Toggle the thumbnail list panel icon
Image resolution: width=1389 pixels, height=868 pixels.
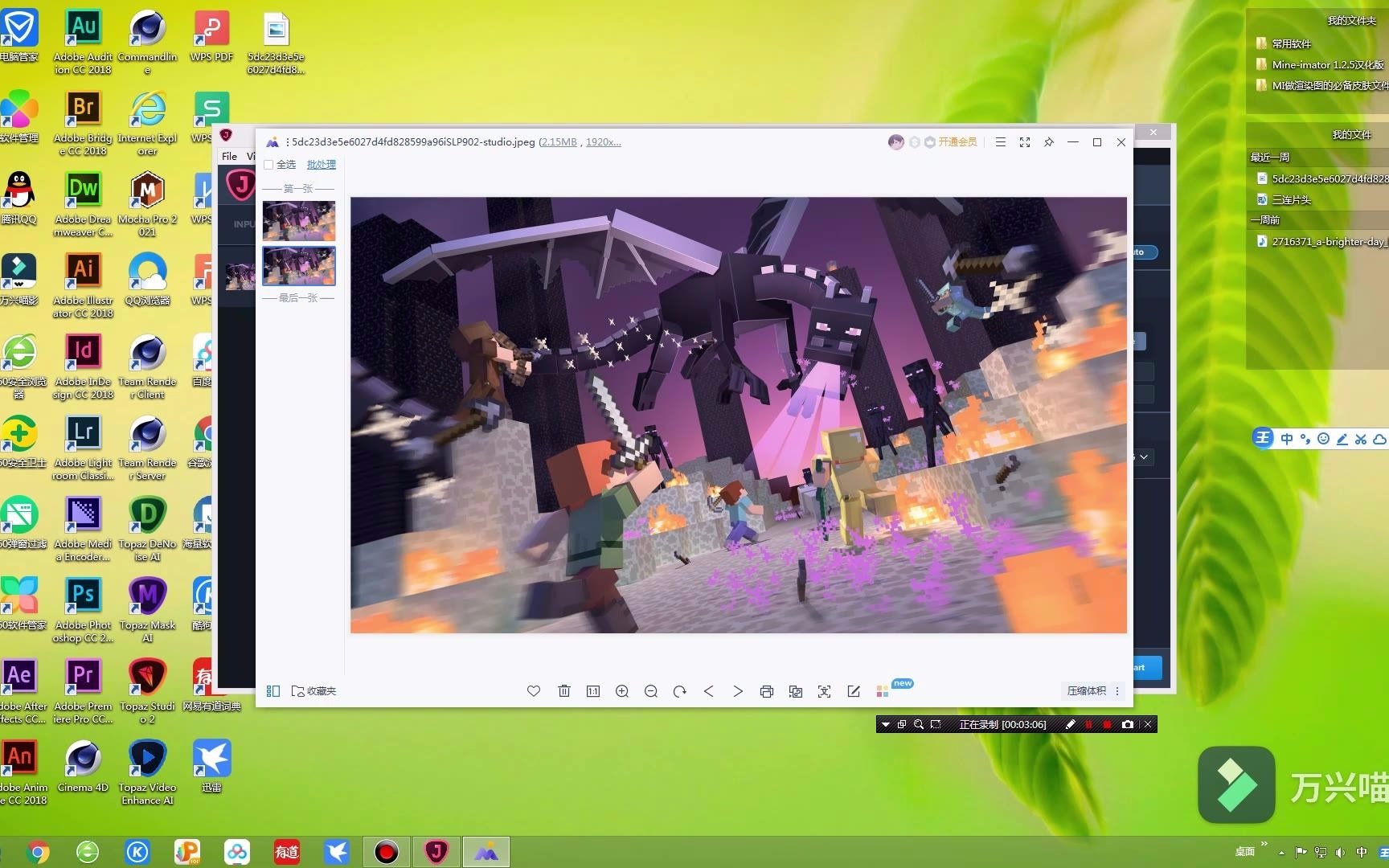point(273,691)
